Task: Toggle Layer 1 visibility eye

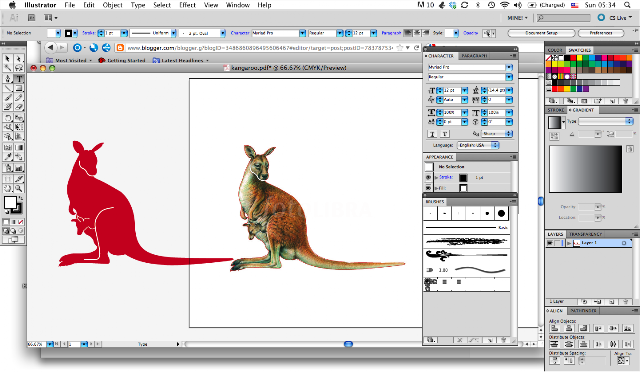Action: coord(550,243)
